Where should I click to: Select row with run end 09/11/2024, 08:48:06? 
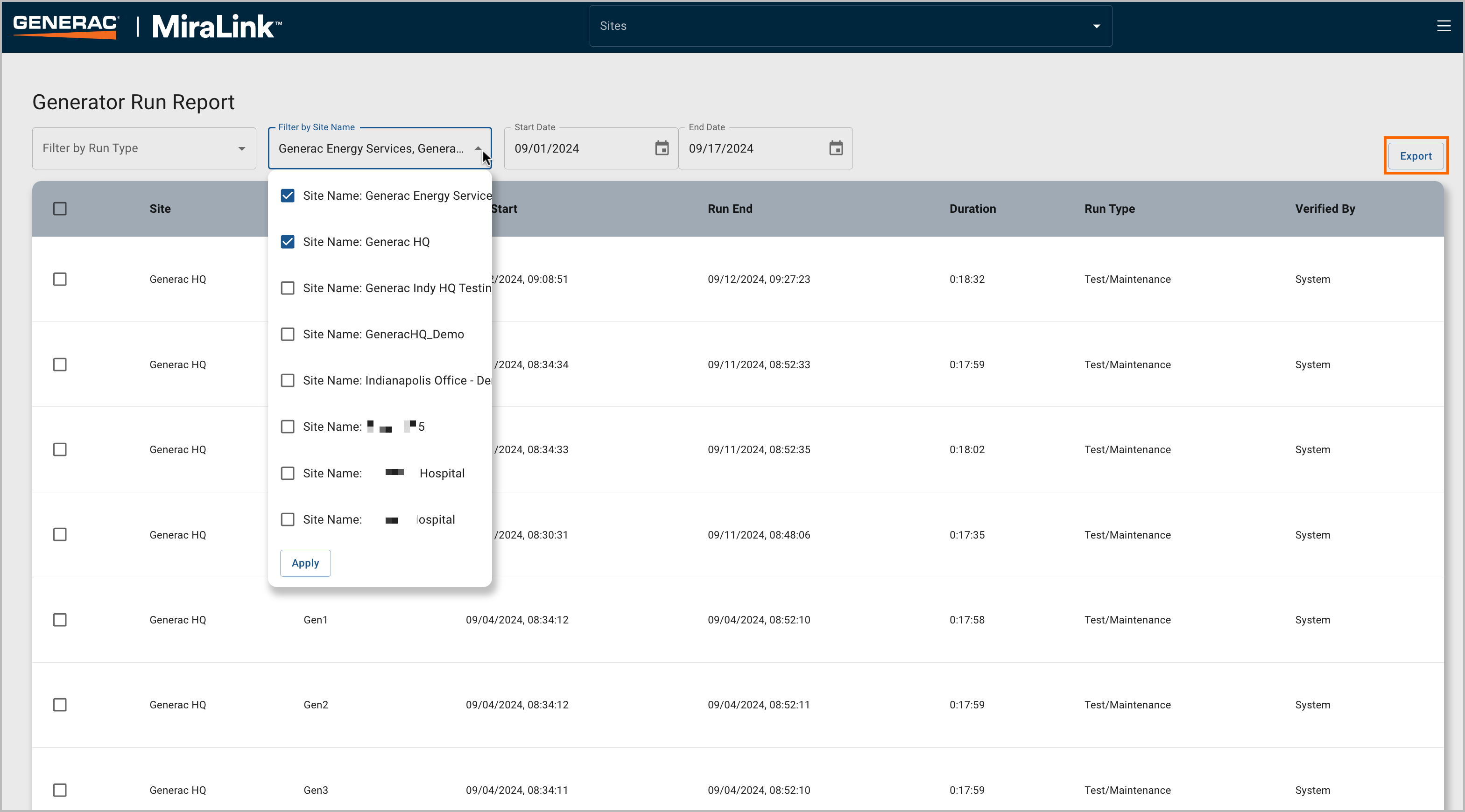point(60,534)
